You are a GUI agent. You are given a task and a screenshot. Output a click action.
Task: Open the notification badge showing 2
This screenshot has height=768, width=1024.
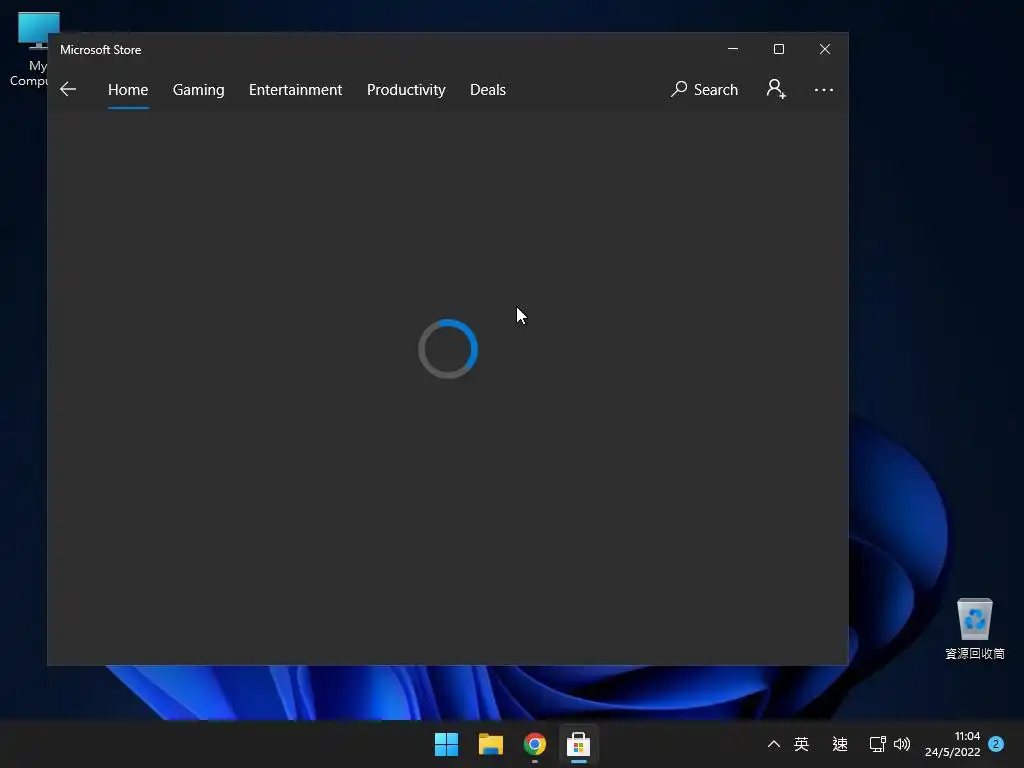coord(996,744)
